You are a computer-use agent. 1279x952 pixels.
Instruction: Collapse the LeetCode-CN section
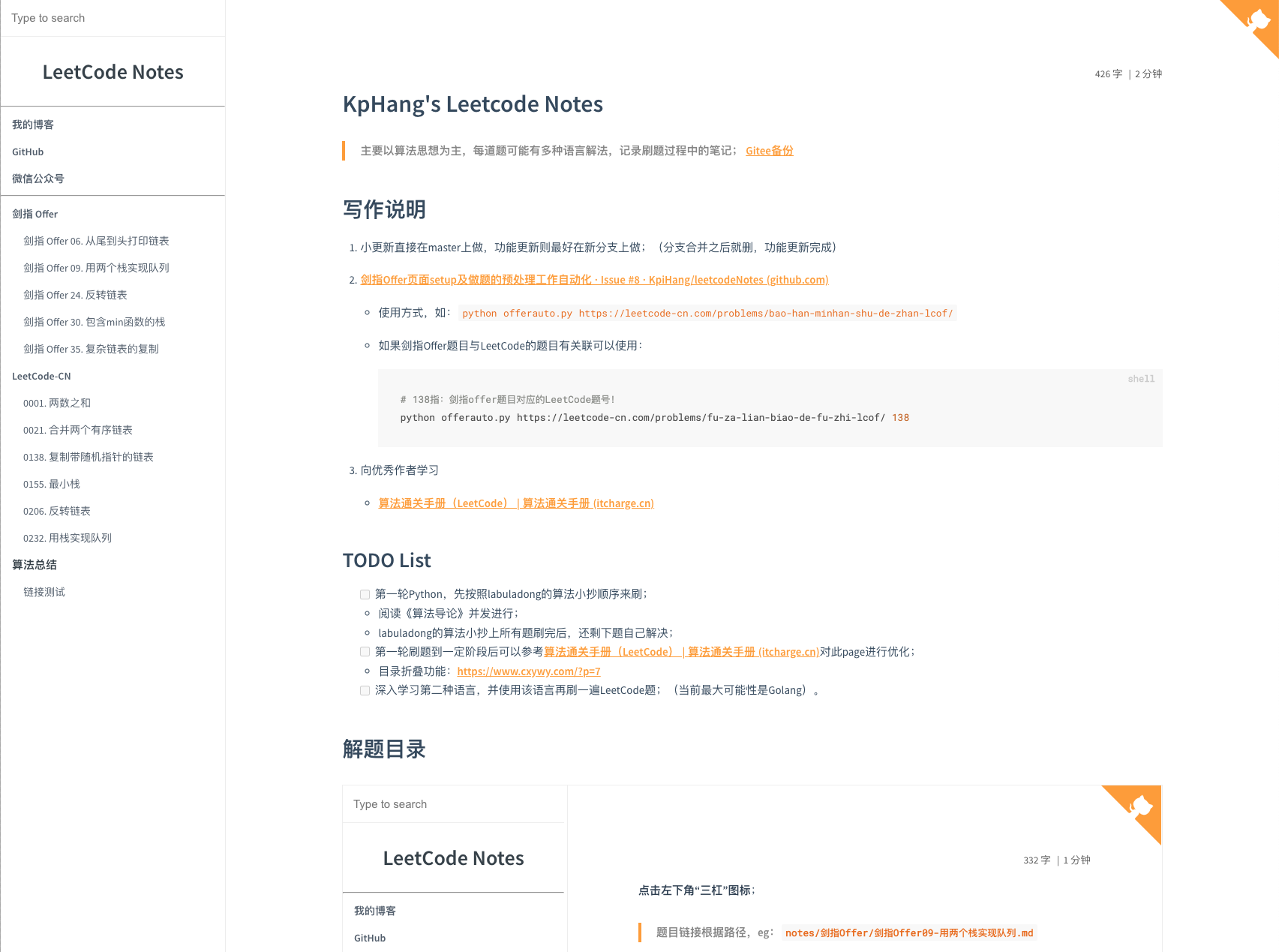tap(41, 376)
